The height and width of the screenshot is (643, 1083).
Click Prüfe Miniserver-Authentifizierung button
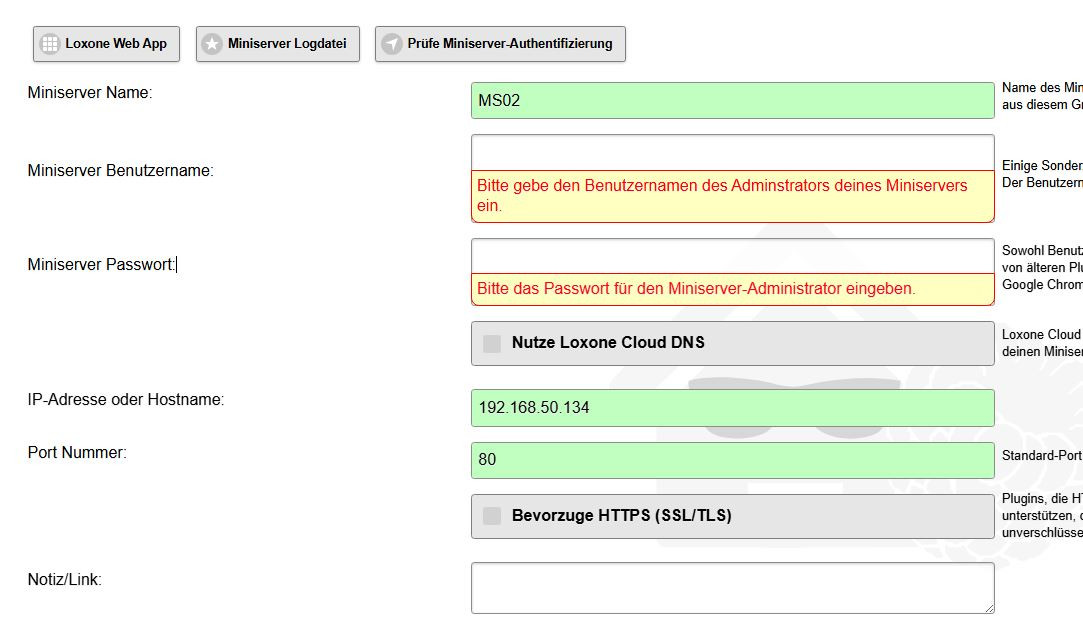pos(500,44)
